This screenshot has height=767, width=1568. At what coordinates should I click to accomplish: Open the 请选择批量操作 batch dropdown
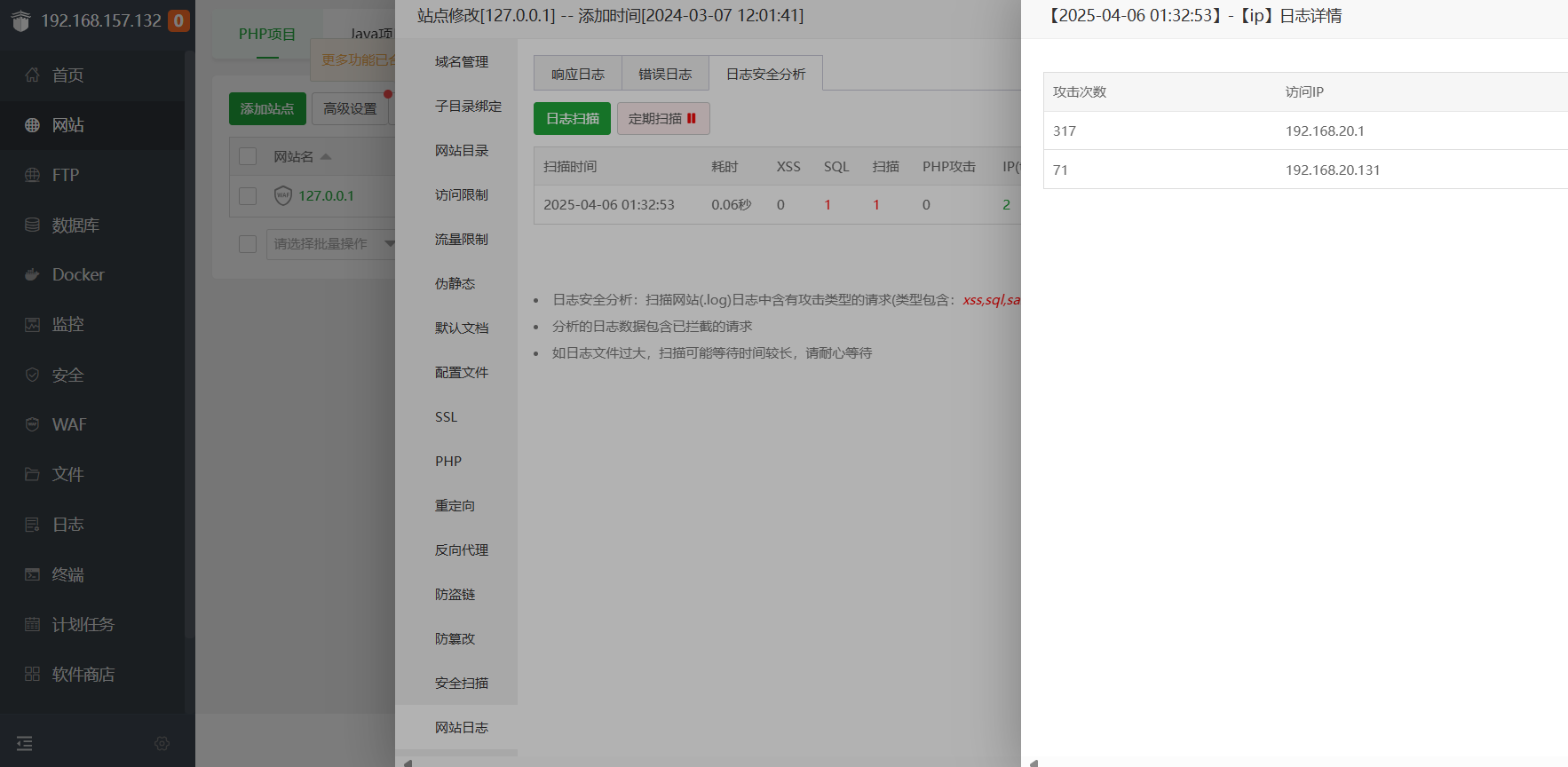pyautogui.click(x=330, y=243)
